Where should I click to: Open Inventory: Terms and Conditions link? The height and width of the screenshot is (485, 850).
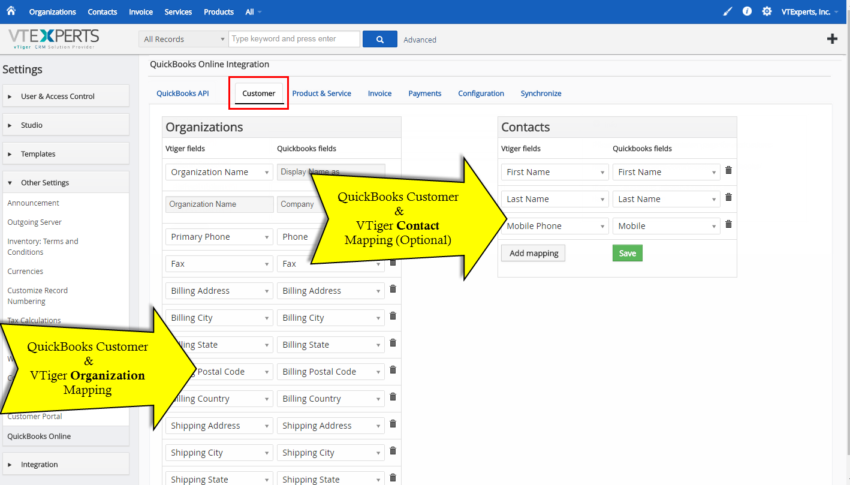43,247
